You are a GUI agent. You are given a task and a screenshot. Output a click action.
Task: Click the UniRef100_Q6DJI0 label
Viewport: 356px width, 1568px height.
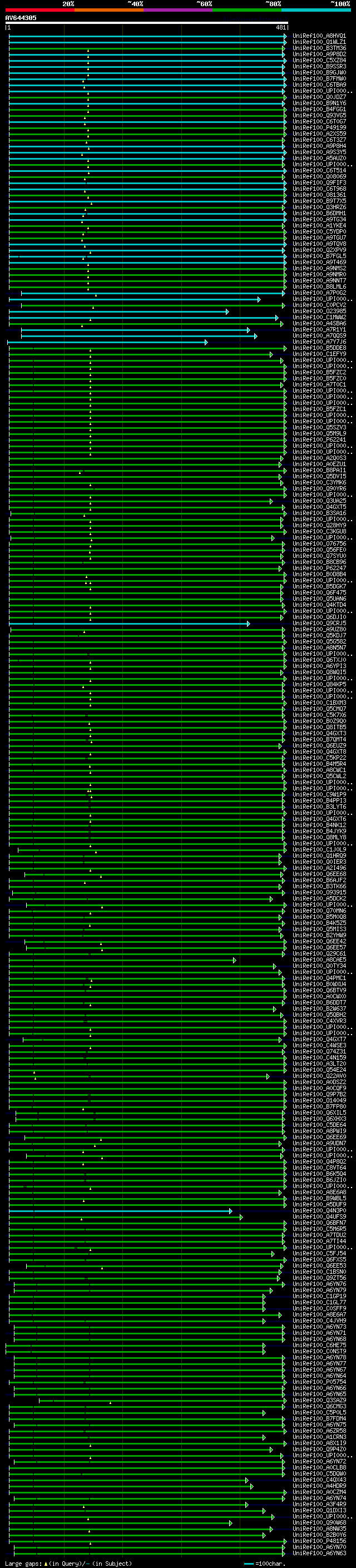click(319, 617)
